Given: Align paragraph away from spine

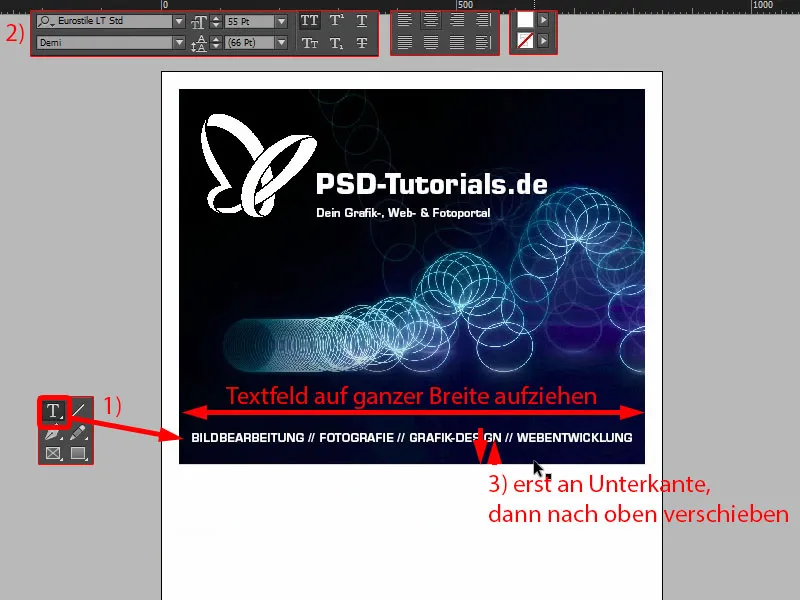Looking at the screenshot, I should pyautogui.click(x=483, y=42).
